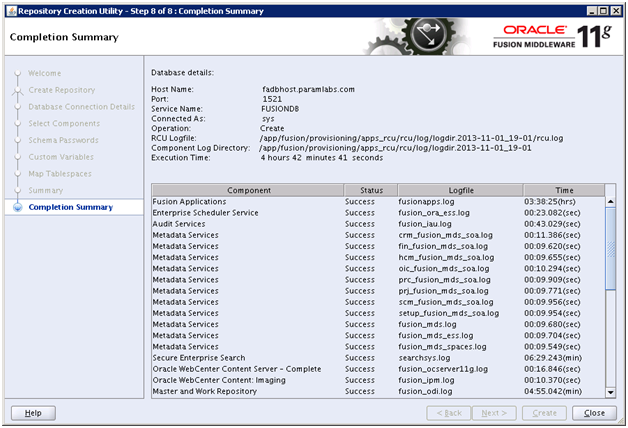
Task: Select the Secure Enterprise Search row
Action: coord(378,358)
